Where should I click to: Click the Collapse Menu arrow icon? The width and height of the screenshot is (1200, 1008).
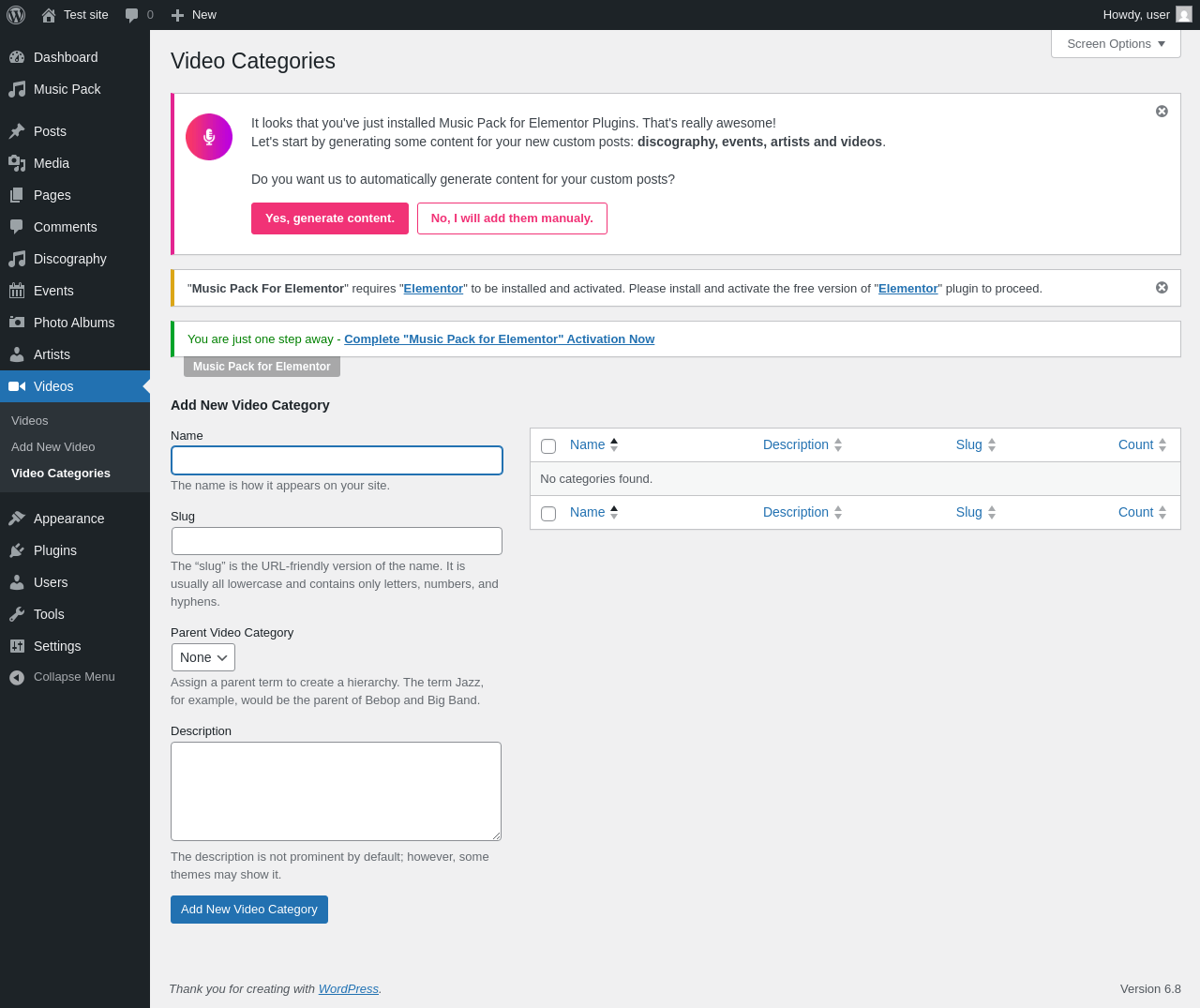[x=17, y=677]
